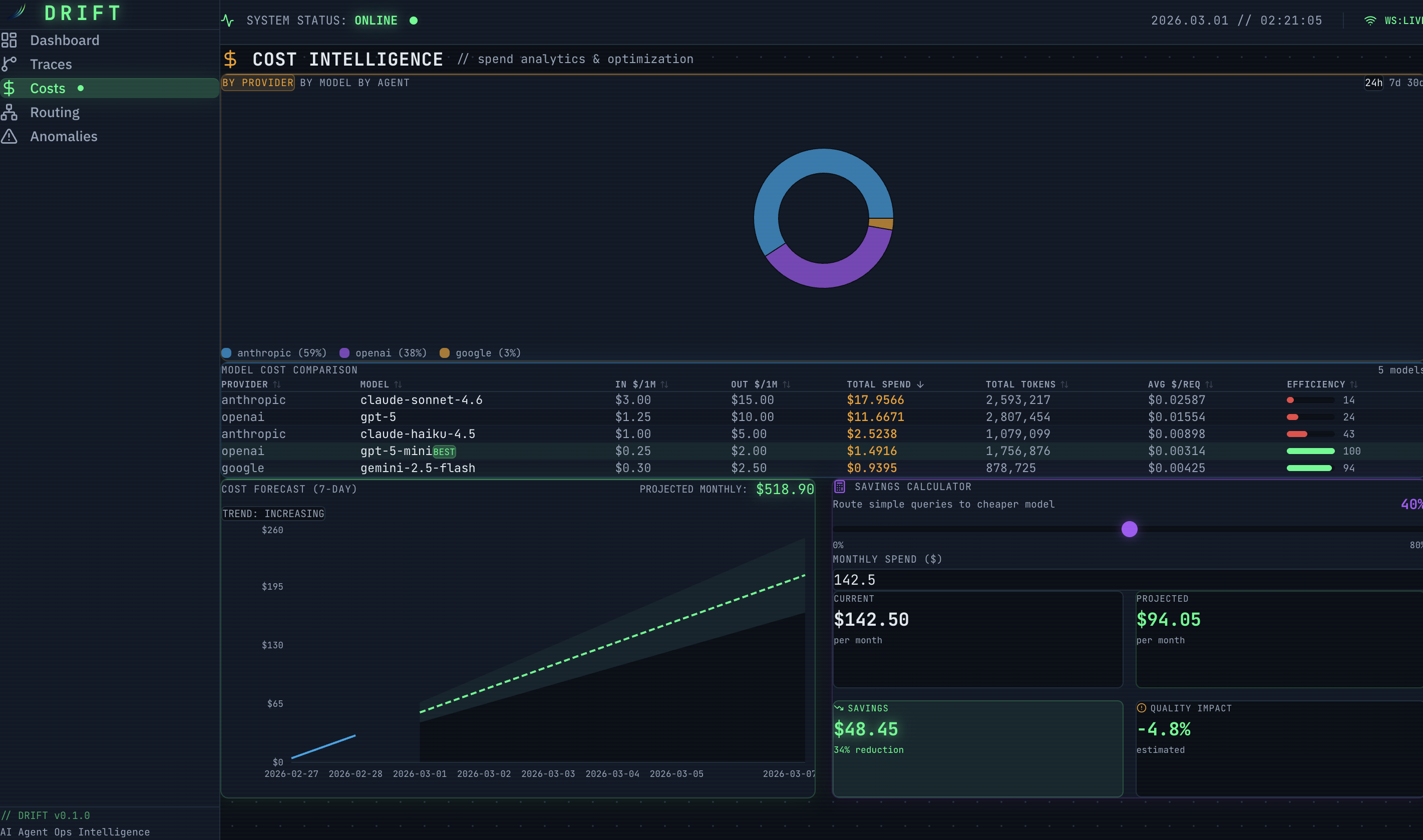The height and width of the screenshot is (840, 1423).
Task: Click the Costs dollar icon in sidebar
Action: click(9, 88)
